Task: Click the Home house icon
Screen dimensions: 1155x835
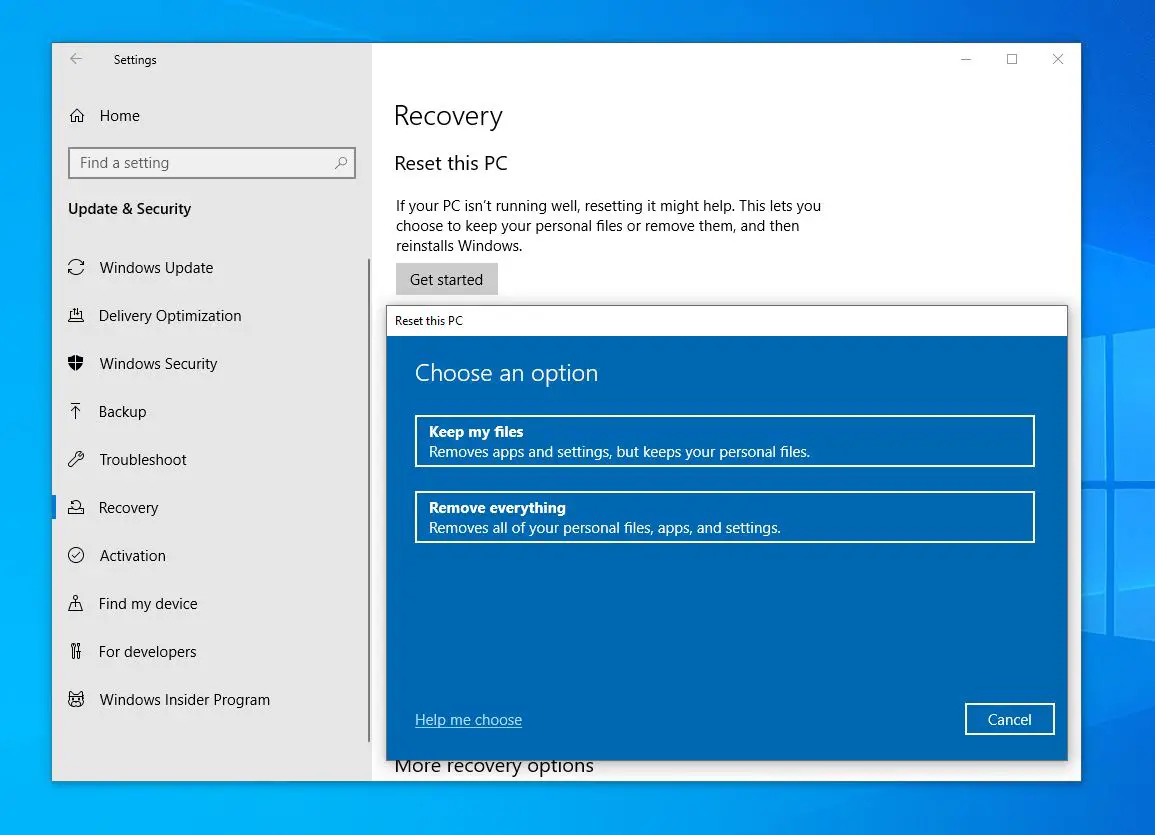Action: click(77, 116)
